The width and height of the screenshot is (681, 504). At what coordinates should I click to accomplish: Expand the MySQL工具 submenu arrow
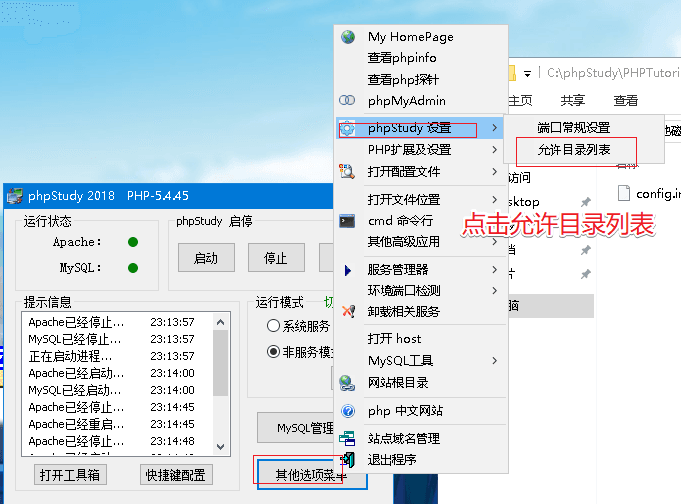(495, 361)
